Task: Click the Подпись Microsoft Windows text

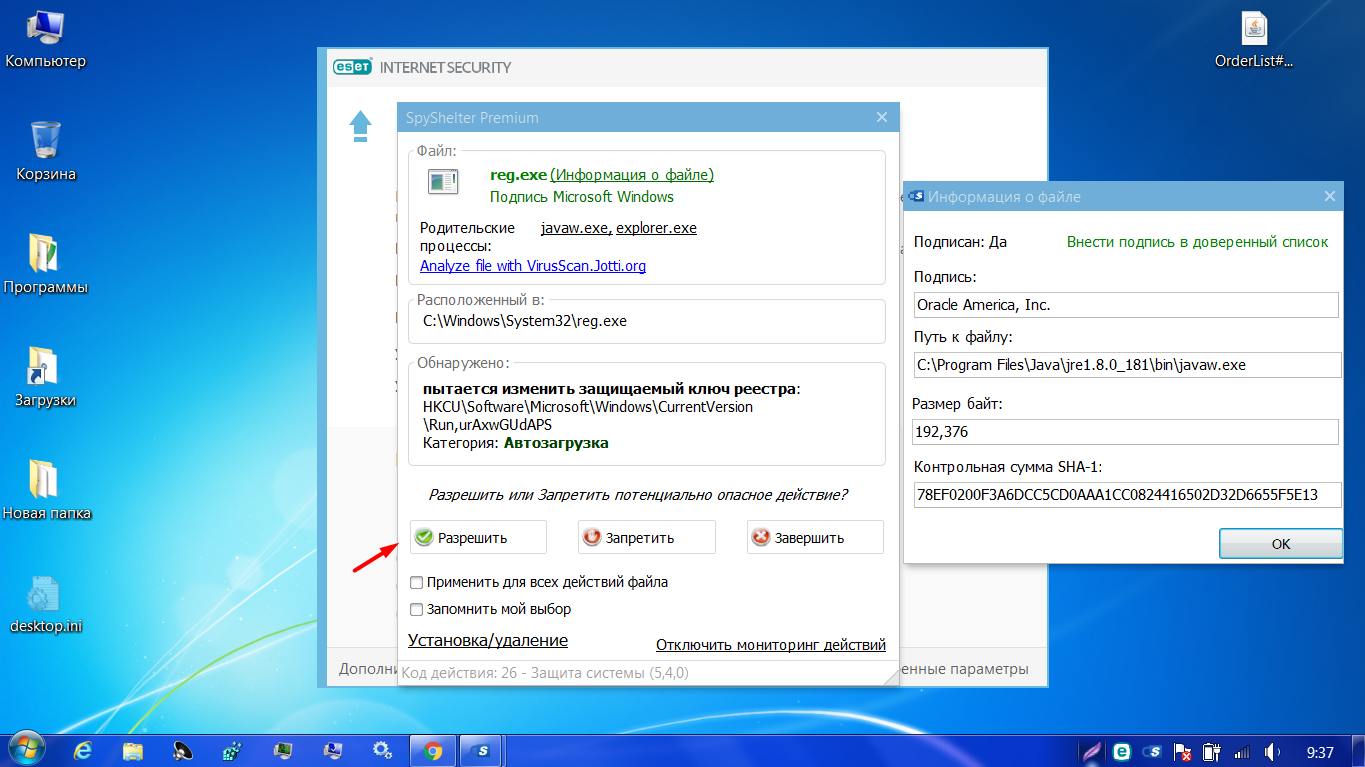Action: coord(582,197)
